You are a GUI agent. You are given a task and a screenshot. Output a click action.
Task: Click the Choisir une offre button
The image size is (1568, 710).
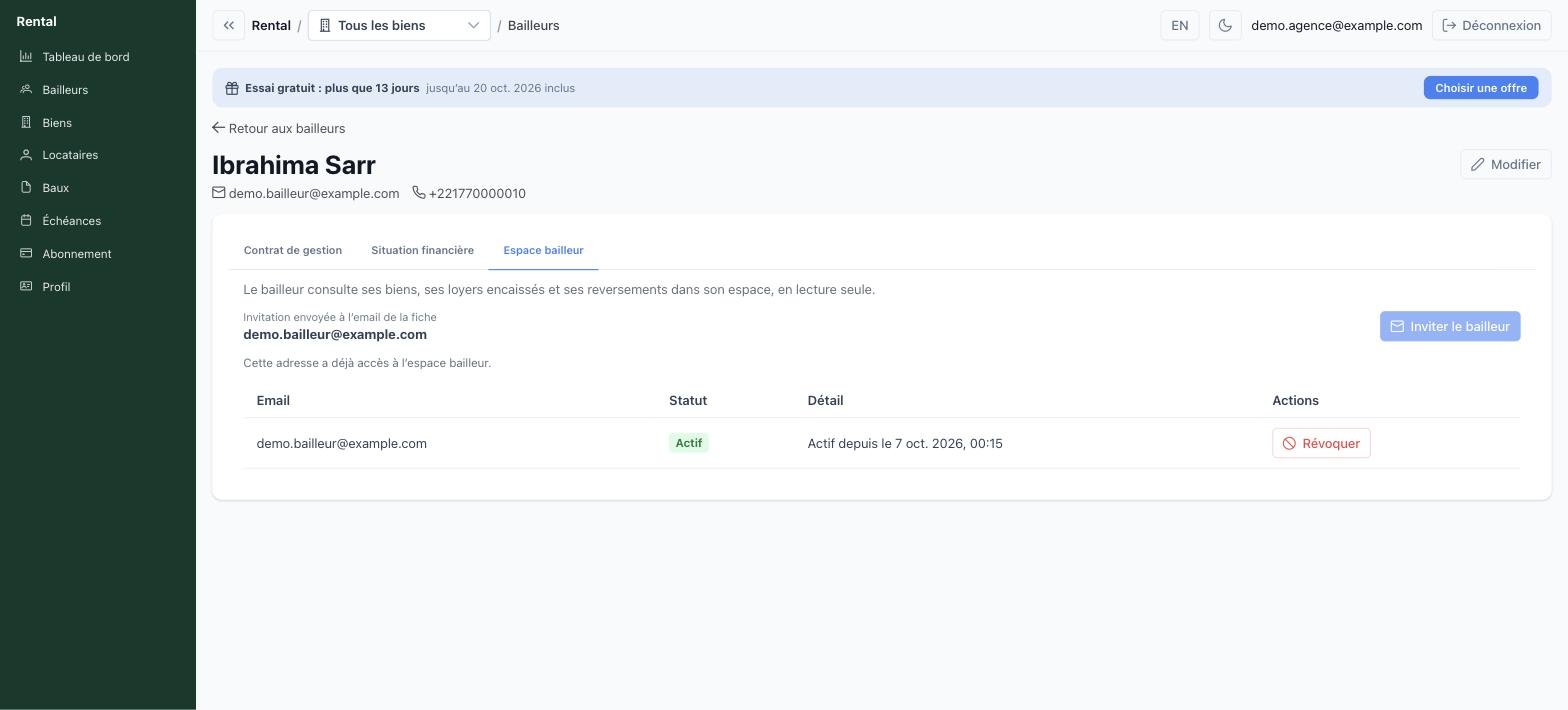point(1480,88)
